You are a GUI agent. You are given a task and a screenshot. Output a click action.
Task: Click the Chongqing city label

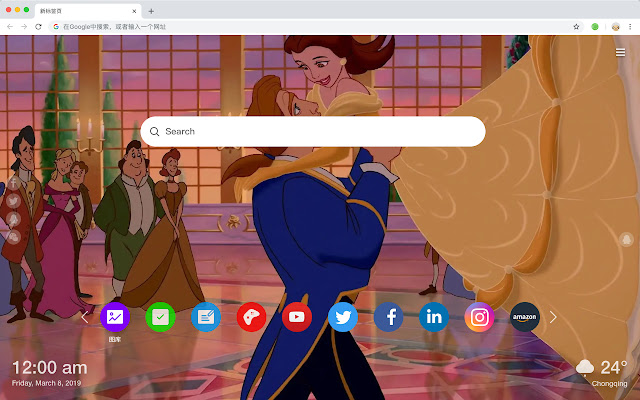609,384
